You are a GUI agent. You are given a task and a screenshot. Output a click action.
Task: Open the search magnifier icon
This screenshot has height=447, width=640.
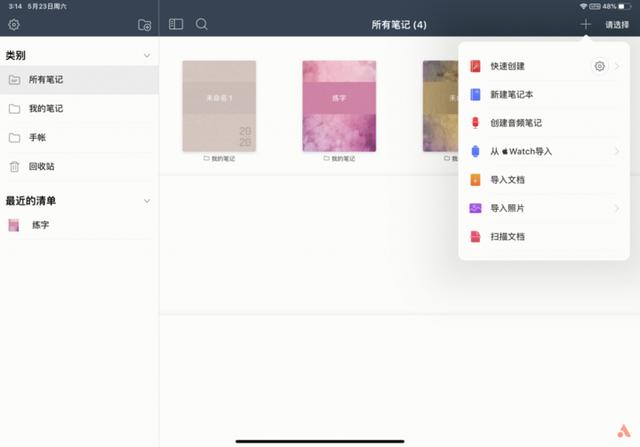coord(201,24)
